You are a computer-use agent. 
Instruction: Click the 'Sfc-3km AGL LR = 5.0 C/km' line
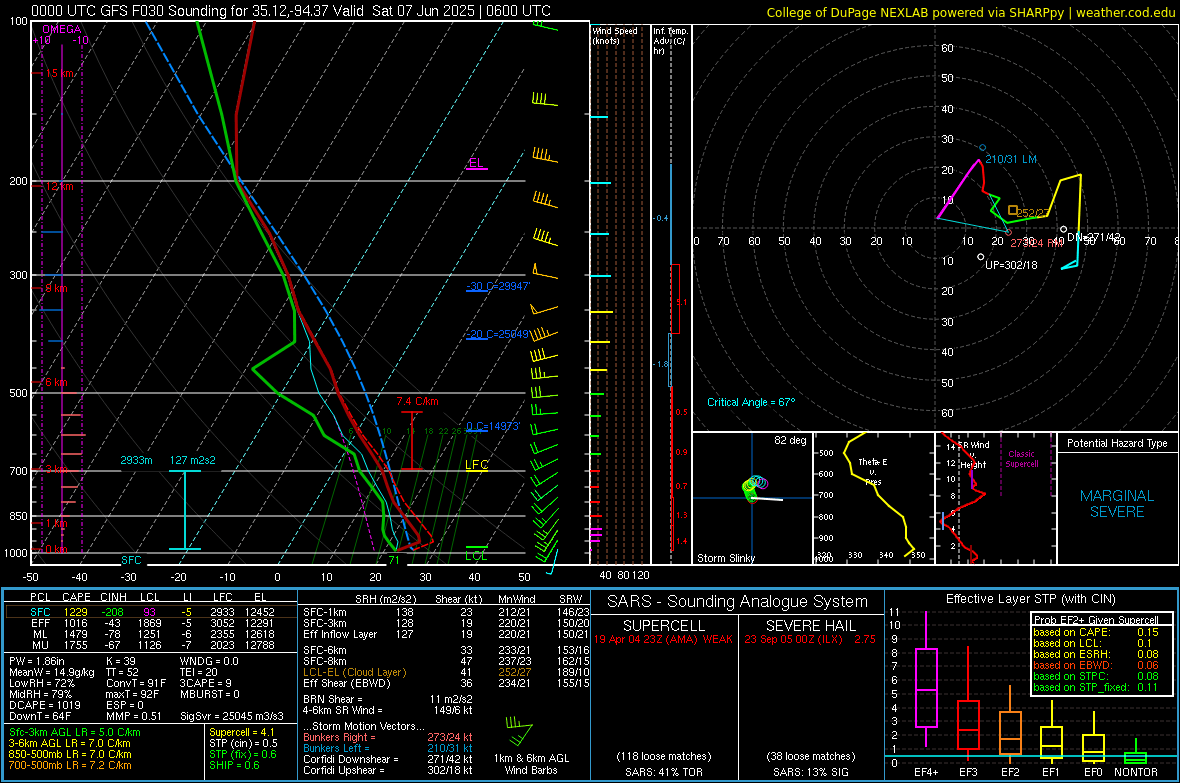pos(75,732)
